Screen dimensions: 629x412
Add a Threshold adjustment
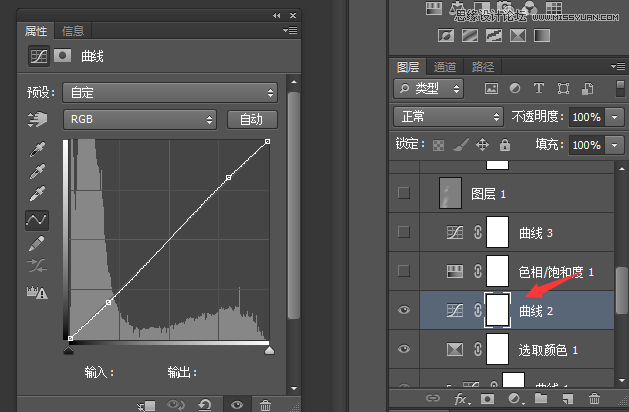[x=494, y=35]
